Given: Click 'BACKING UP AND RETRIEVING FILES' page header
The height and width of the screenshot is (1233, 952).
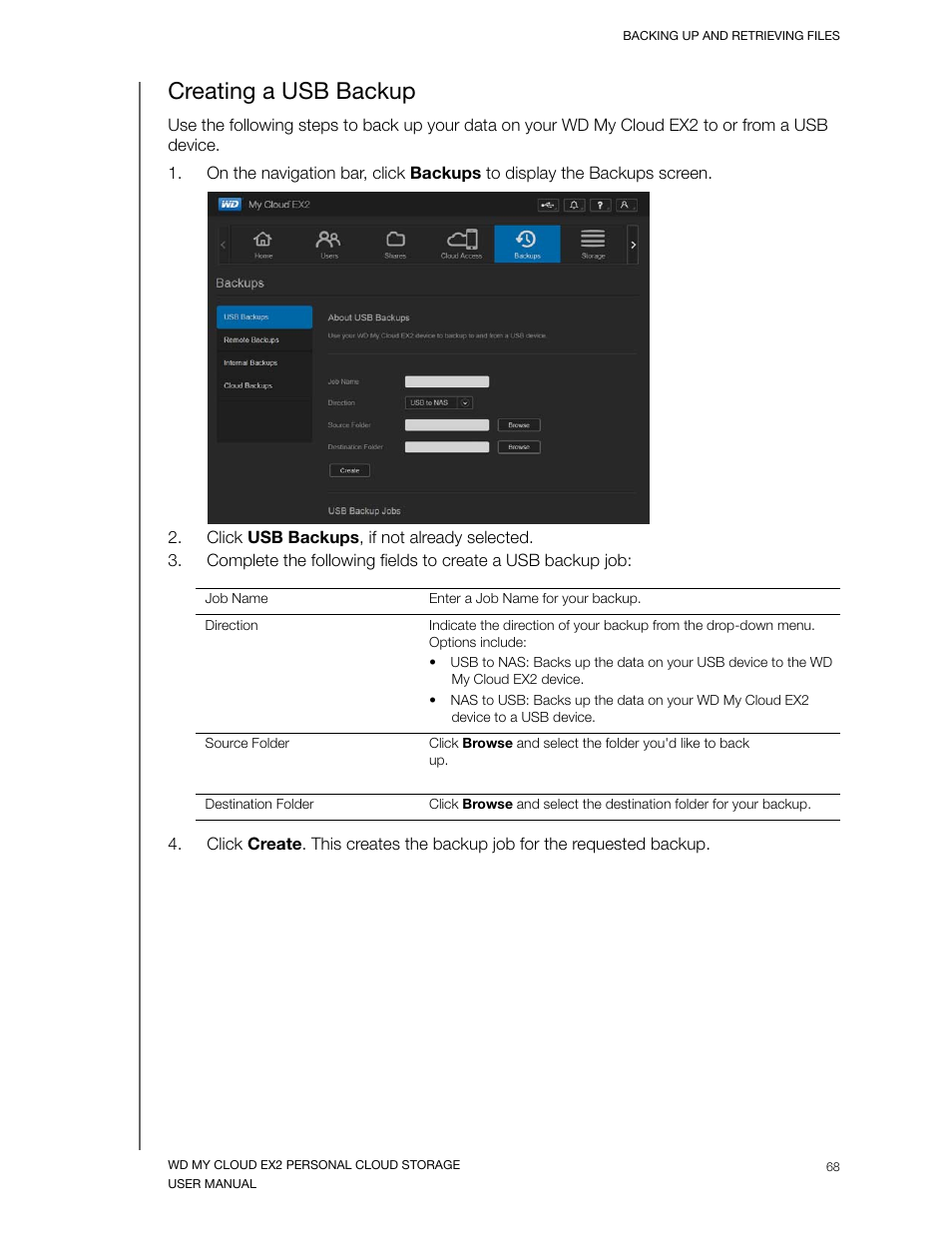Looking at the screenshot, I should tap(731, 36).
